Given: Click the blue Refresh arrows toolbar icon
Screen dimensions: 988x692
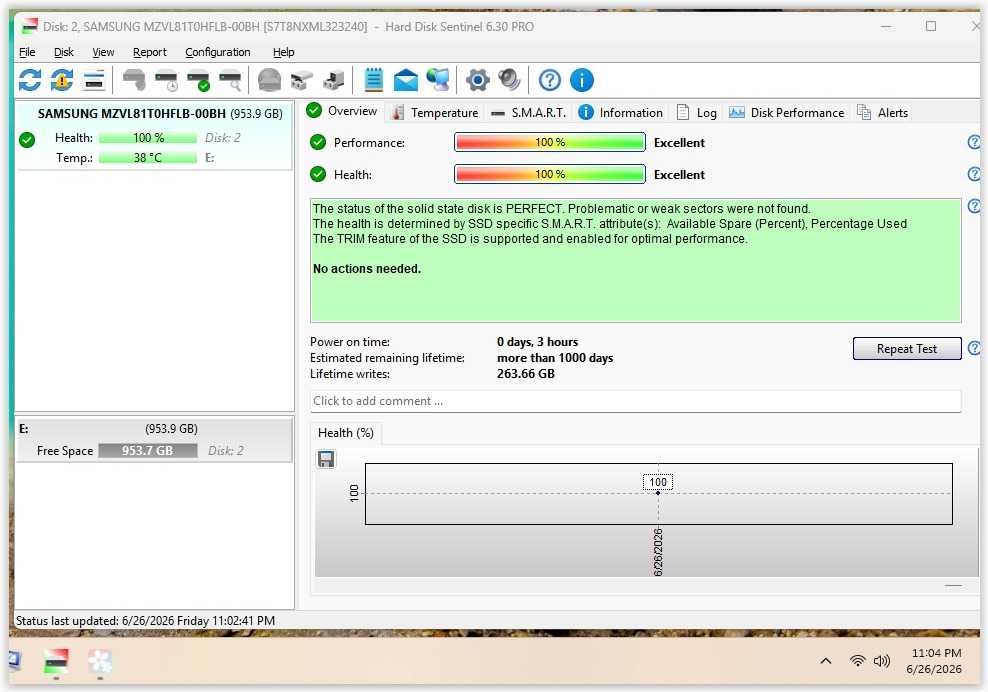Looking at the screenshot, I should click(30, 80).
